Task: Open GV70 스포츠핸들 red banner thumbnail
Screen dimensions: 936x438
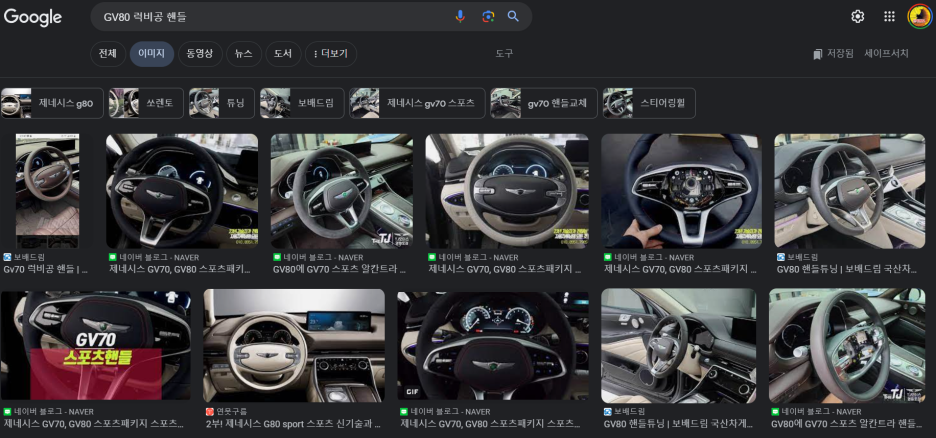Action: 96,346
